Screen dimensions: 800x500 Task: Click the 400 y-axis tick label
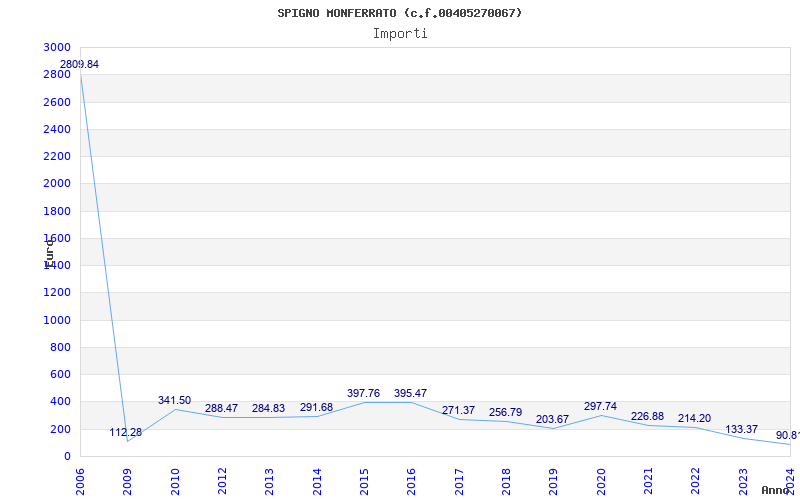(x=60, y=402)
